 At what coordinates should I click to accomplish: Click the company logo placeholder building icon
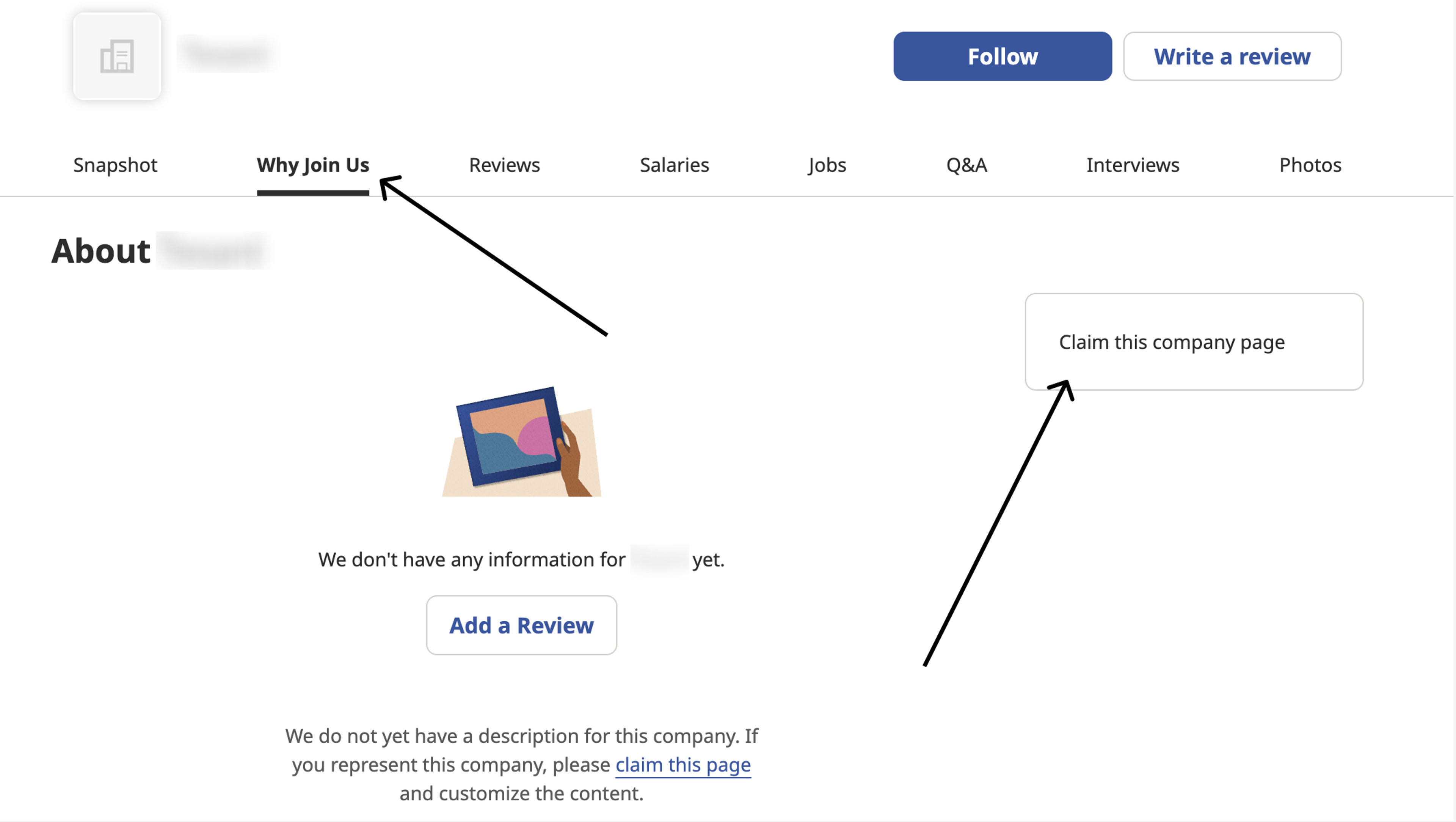coord(117,56)
